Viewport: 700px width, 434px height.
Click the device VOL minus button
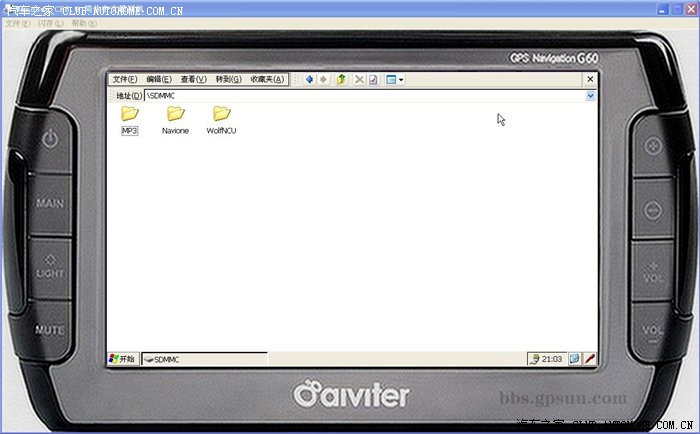(x=653, y=334)
